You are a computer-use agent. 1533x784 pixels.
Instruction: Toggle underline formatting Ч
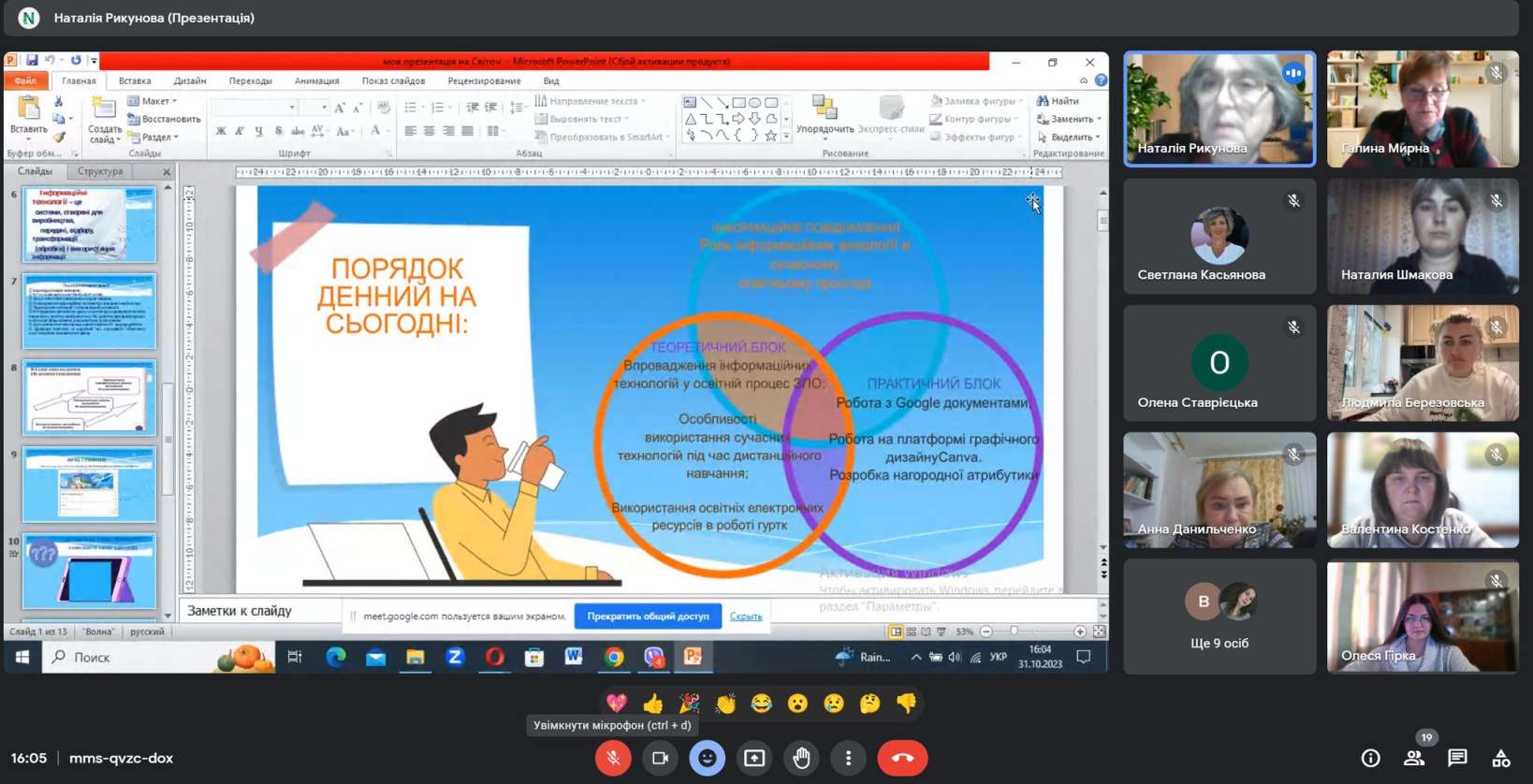point(258,131)
